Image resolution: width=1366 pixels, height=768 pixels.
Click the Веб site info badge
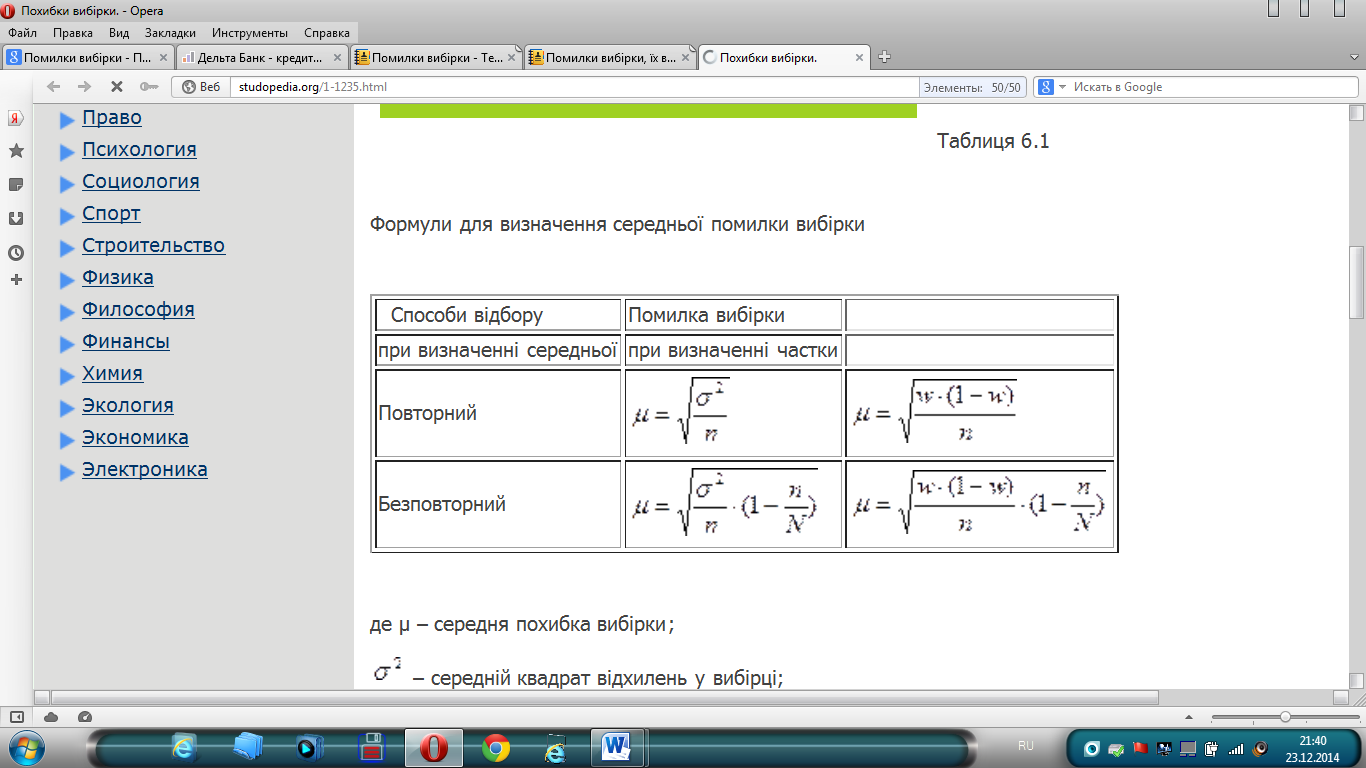click(200, 87)
